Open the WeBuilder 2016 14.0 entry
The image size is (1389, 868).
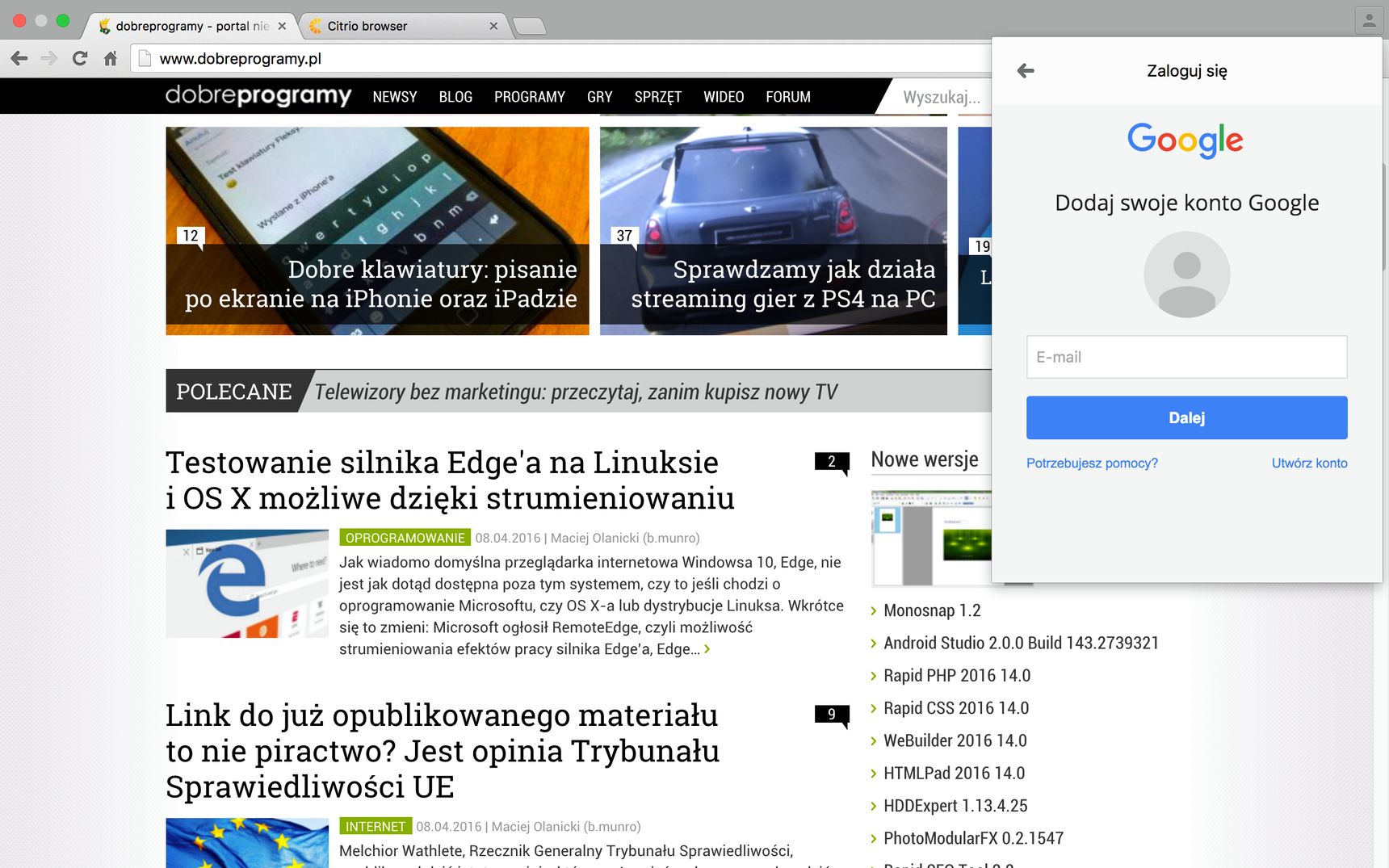click(x=955, y=740)
